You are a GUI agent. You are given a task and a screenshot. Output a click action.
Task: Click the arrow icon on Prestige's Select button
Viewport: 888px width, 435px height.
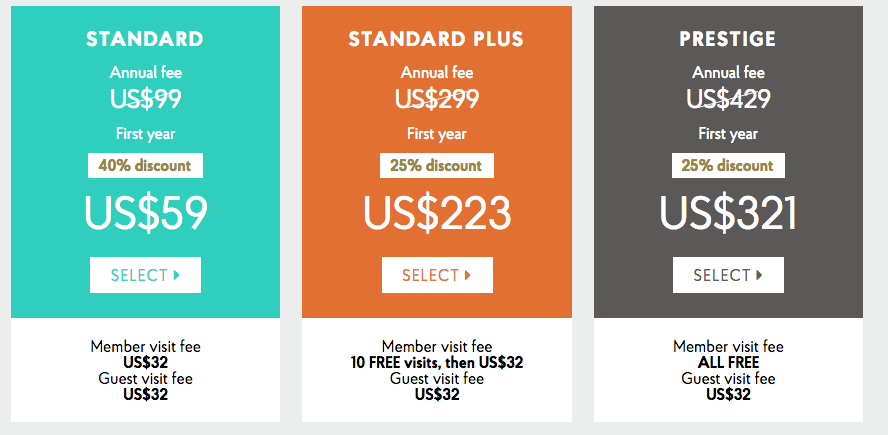coord(759,275)
